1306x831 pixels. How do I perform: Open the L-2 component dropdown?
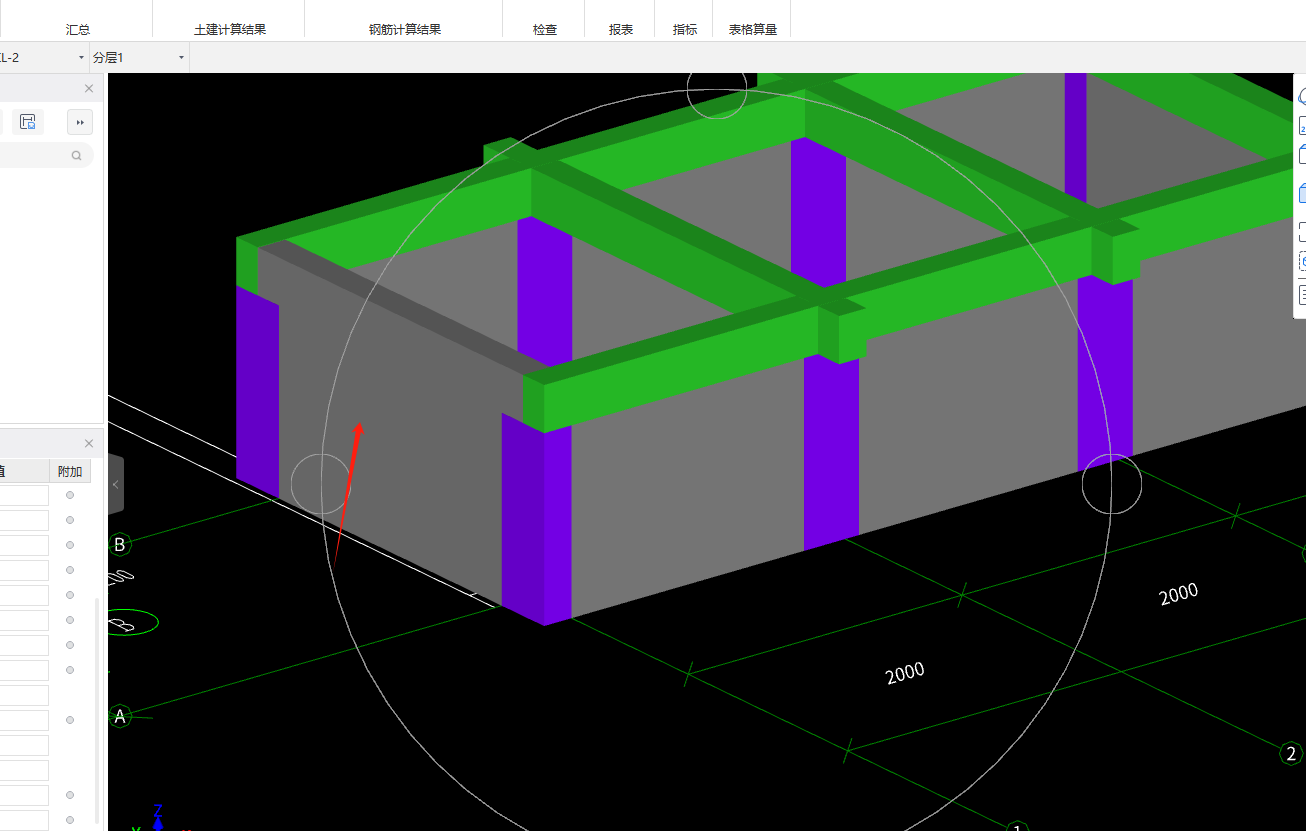point(82,58)
